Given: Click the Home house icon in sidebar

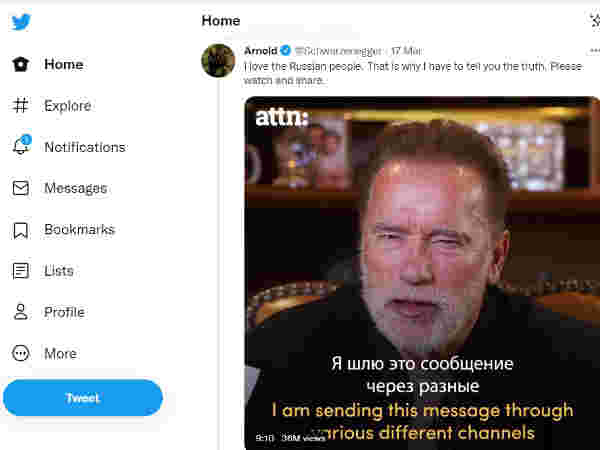Looking at the screenshot, I should point(21,65).
